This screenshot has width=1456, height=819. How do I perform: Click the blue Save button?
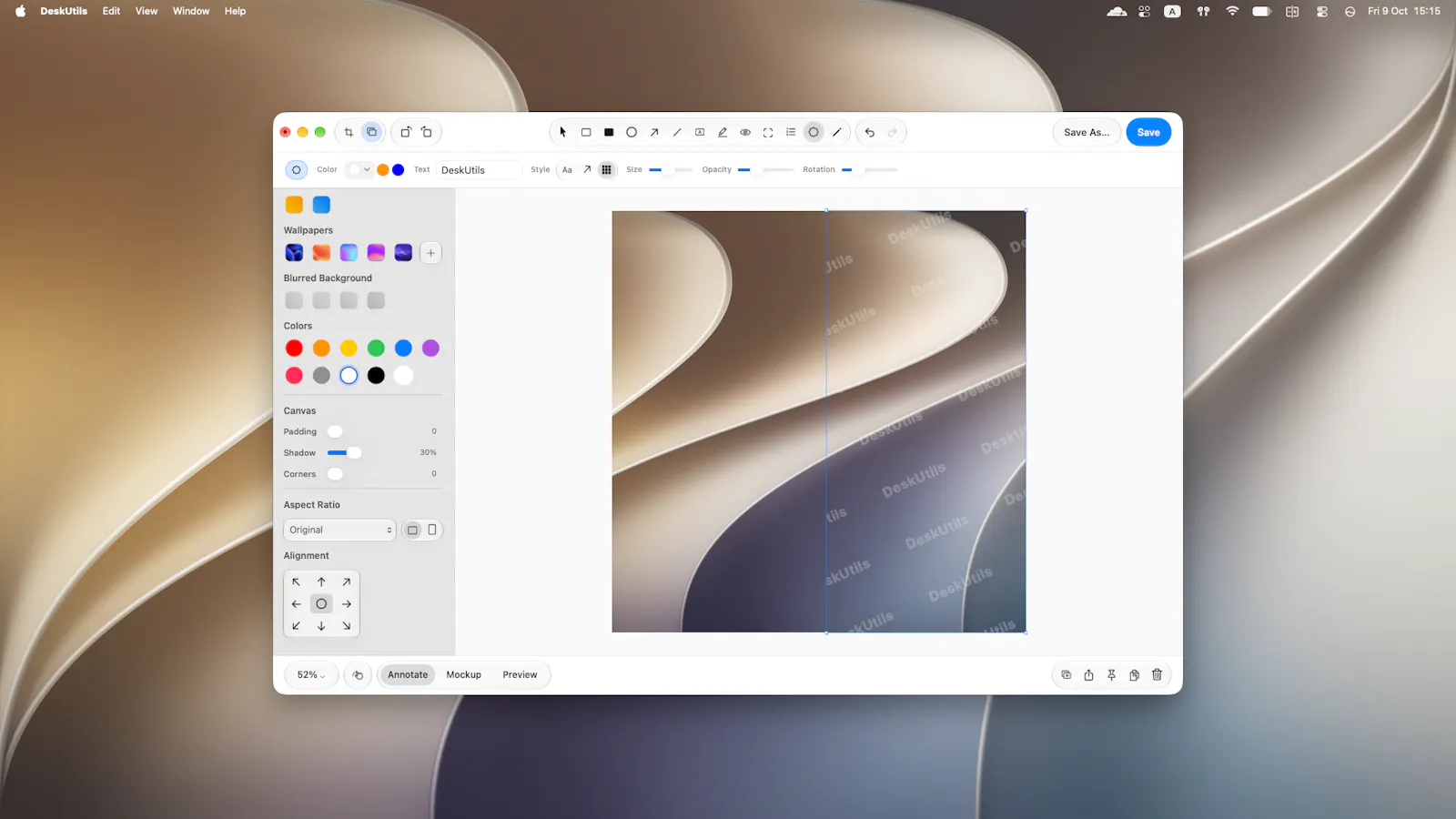coord(1148,132)
